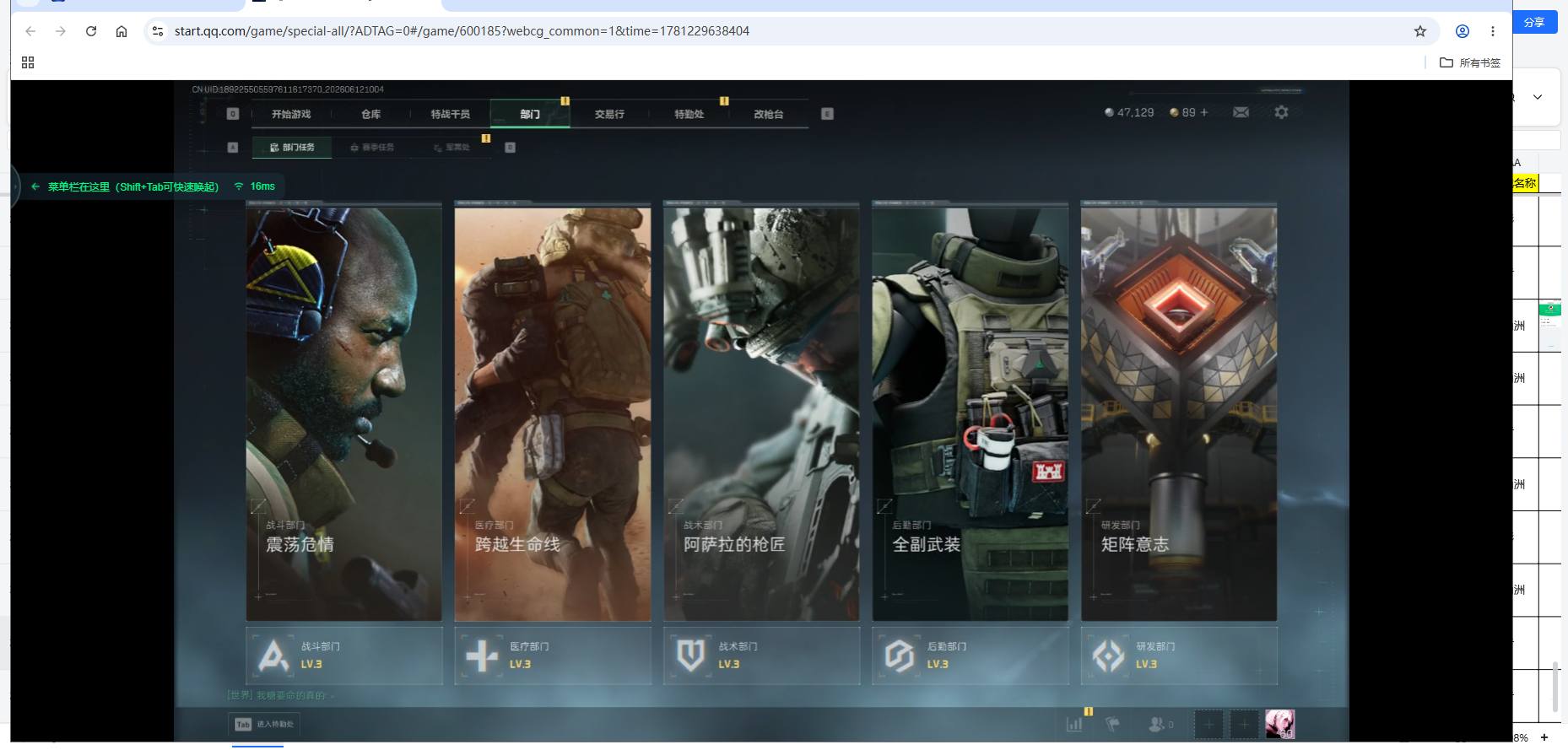
Task: Click the E key hint right of 改枪台
Action: [x=827, y=114]
